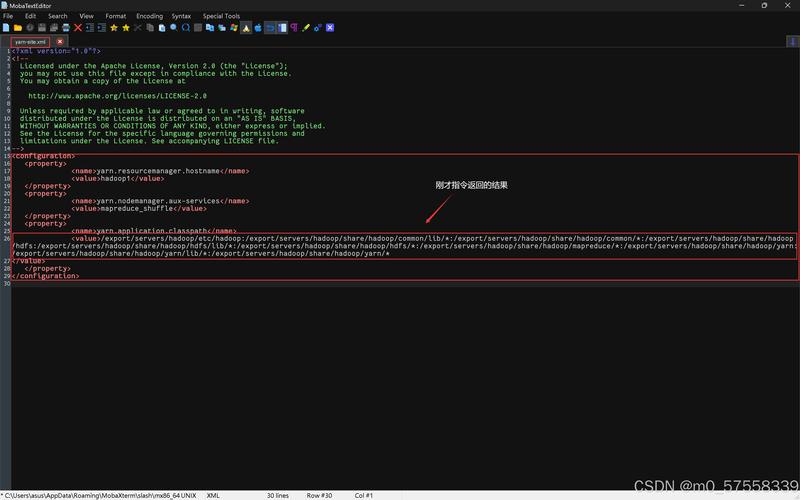This screenshot has height=500, width=800.
Task: Open the Format menu
Action: pos(116,16)
